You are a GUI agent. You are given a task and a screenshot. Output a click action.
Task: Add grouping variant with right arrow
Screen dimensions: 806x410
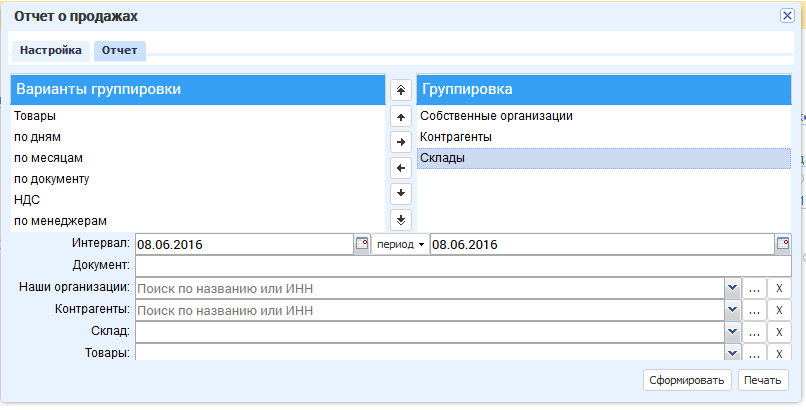[x=401, y=142]
